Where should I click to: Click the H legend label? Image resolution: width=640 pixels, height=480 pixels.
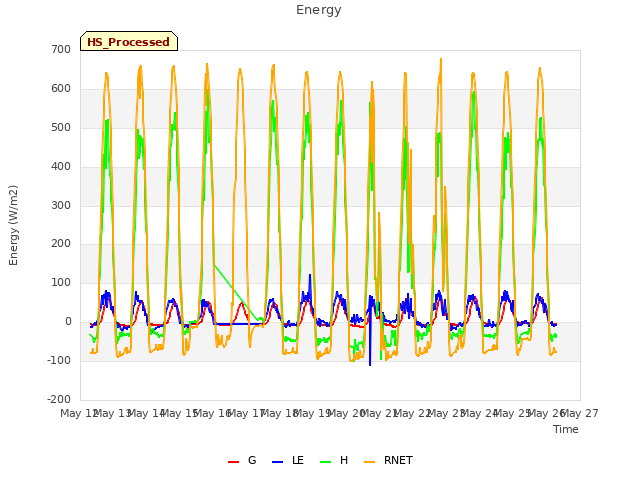pos(344,460)
